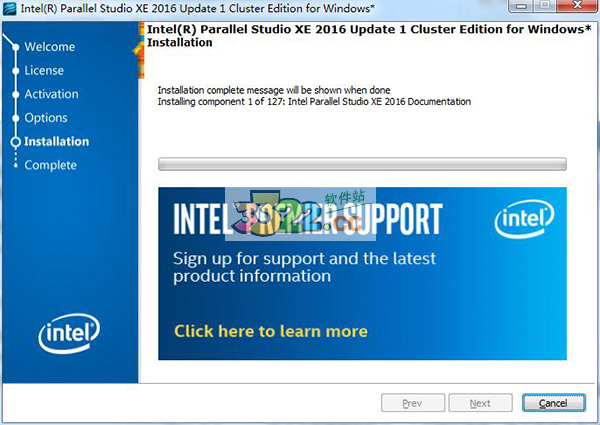The height and width of the screenshot is (425, 600).
Task: Click the Cancel button
Action: (554, 402)
